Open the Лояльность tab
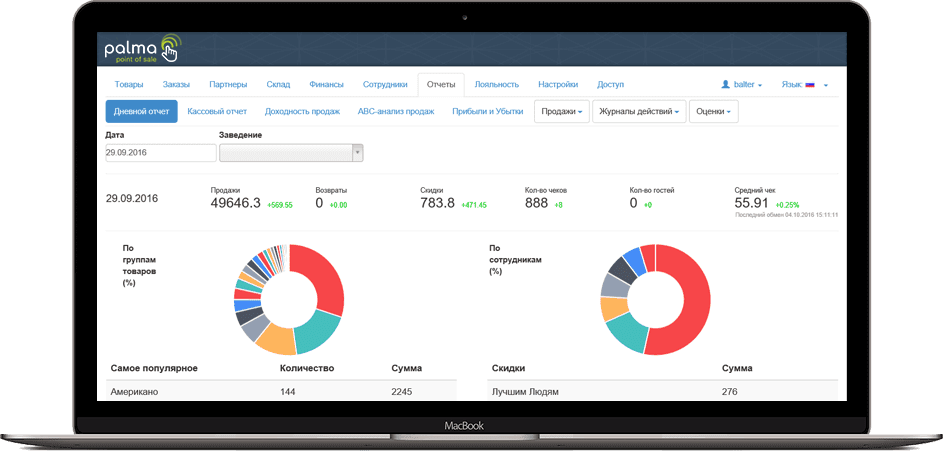The width and height of the screenshot is (943, 451). tap(496, 85)
